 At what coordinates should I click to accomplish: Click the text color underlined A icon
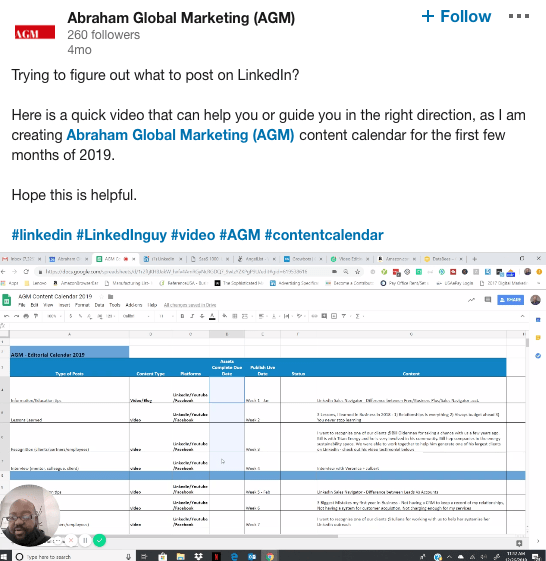(212, 316)
